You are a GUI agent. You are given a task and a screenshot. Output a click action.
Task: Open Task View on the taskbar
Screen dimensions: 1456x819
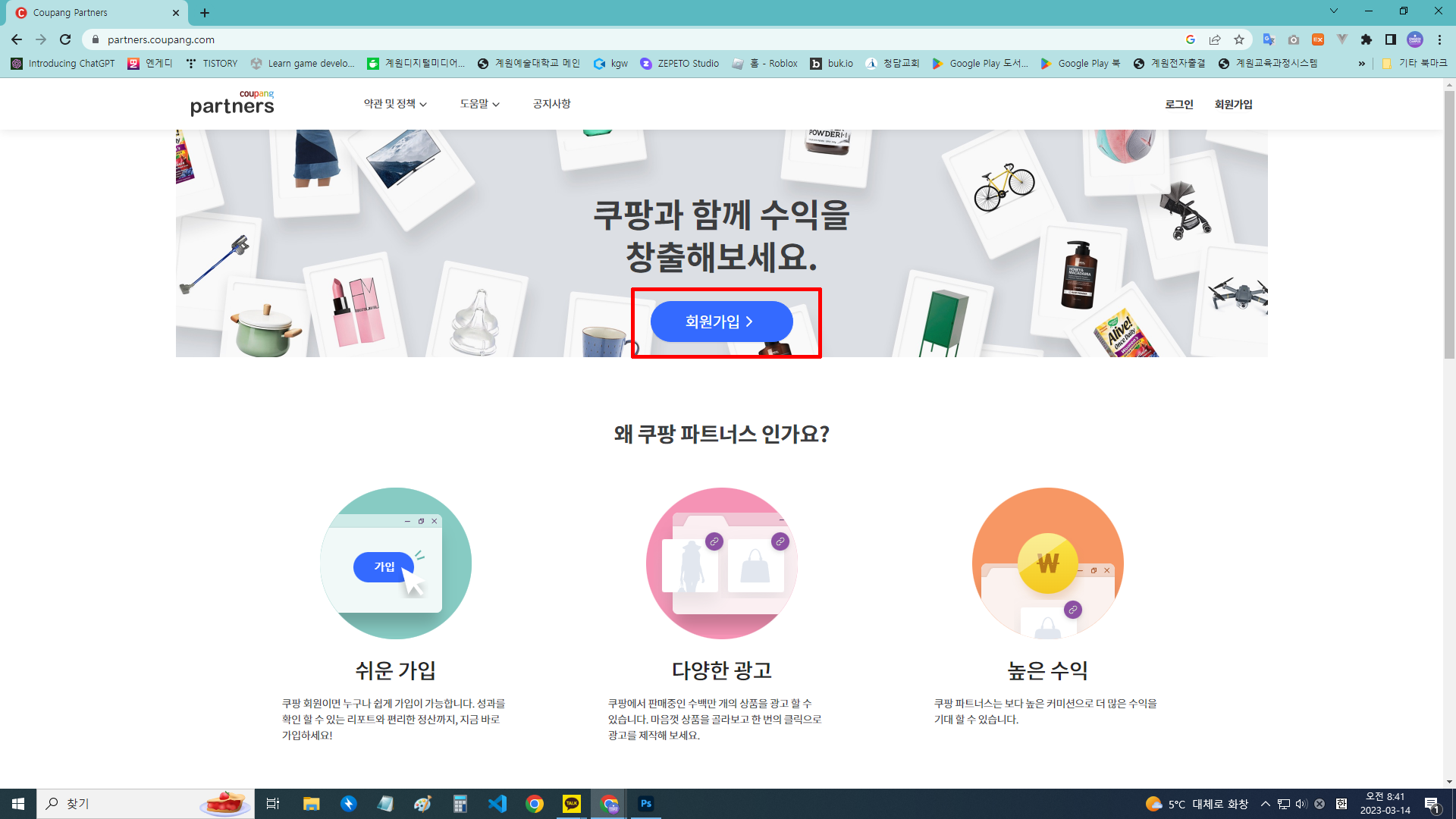(x=273, y=804)
